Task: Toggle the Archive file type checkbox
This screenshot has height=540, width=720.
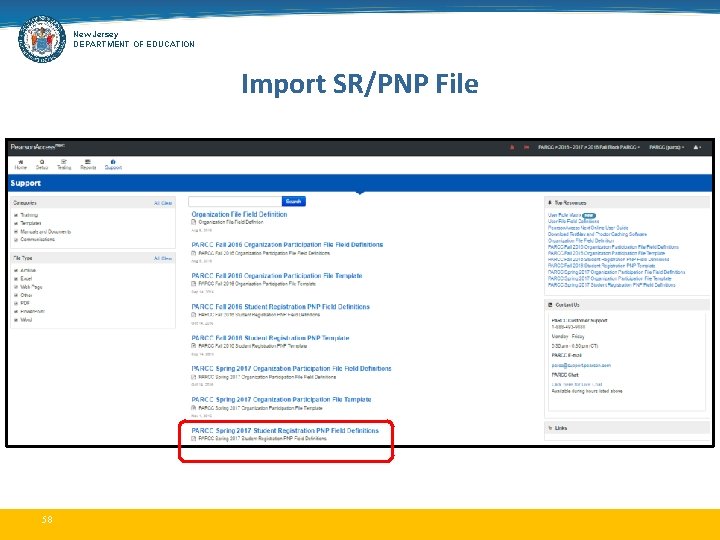Action: (16, 270)
